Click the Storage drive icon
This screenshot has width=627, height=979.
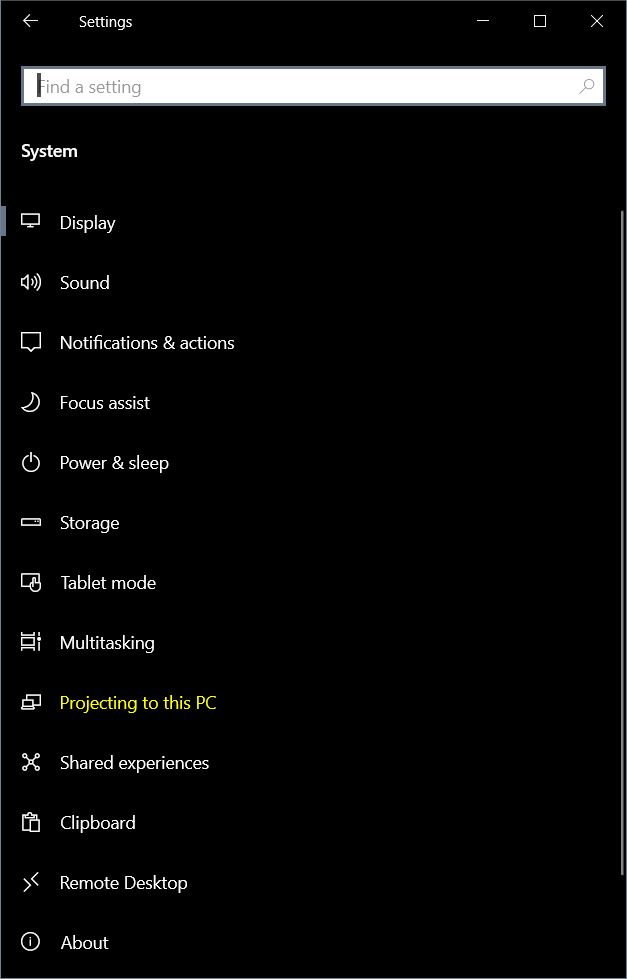31,522
